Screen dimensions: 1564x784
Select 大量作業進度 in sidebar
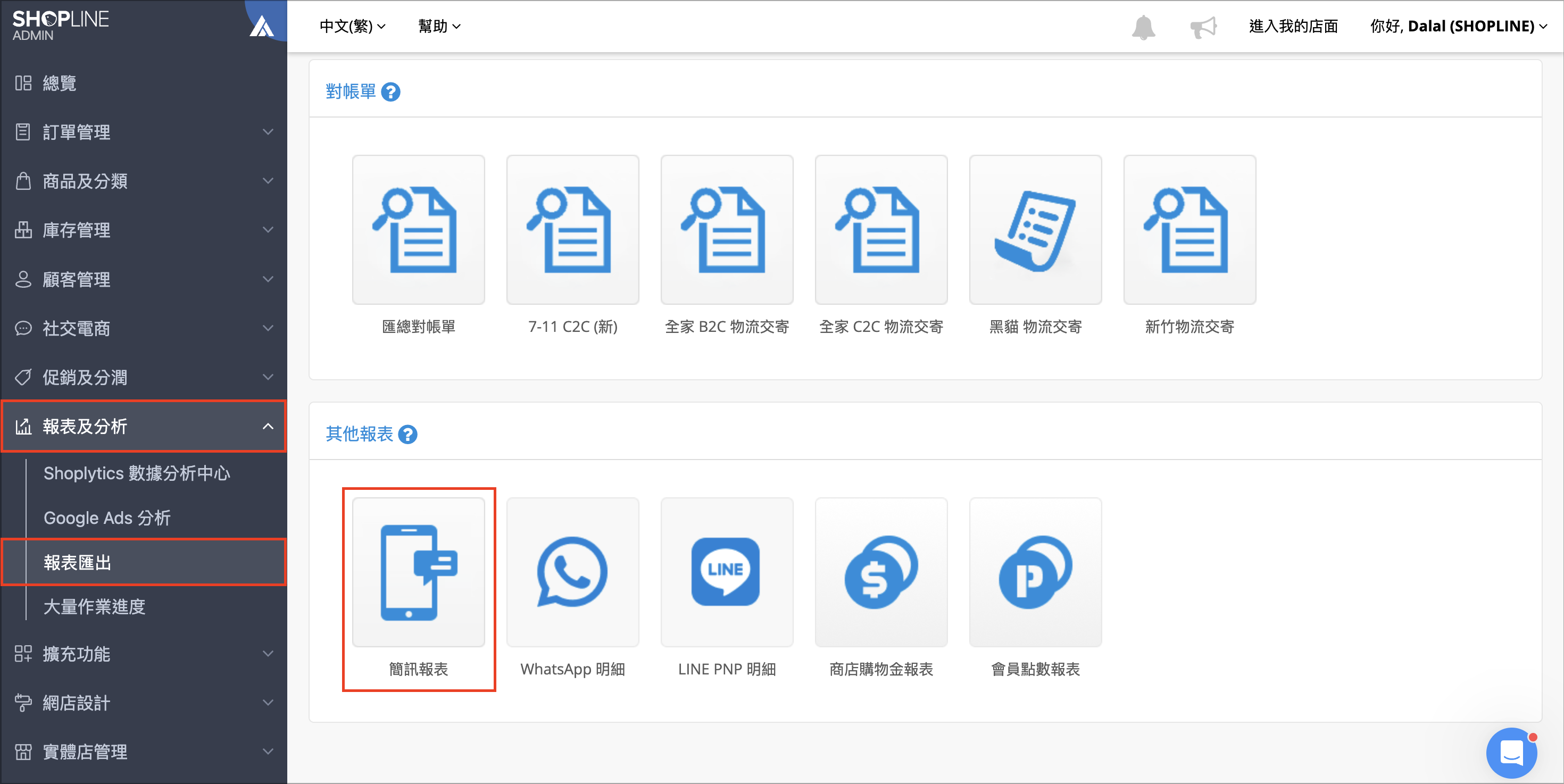pos(94,606)
